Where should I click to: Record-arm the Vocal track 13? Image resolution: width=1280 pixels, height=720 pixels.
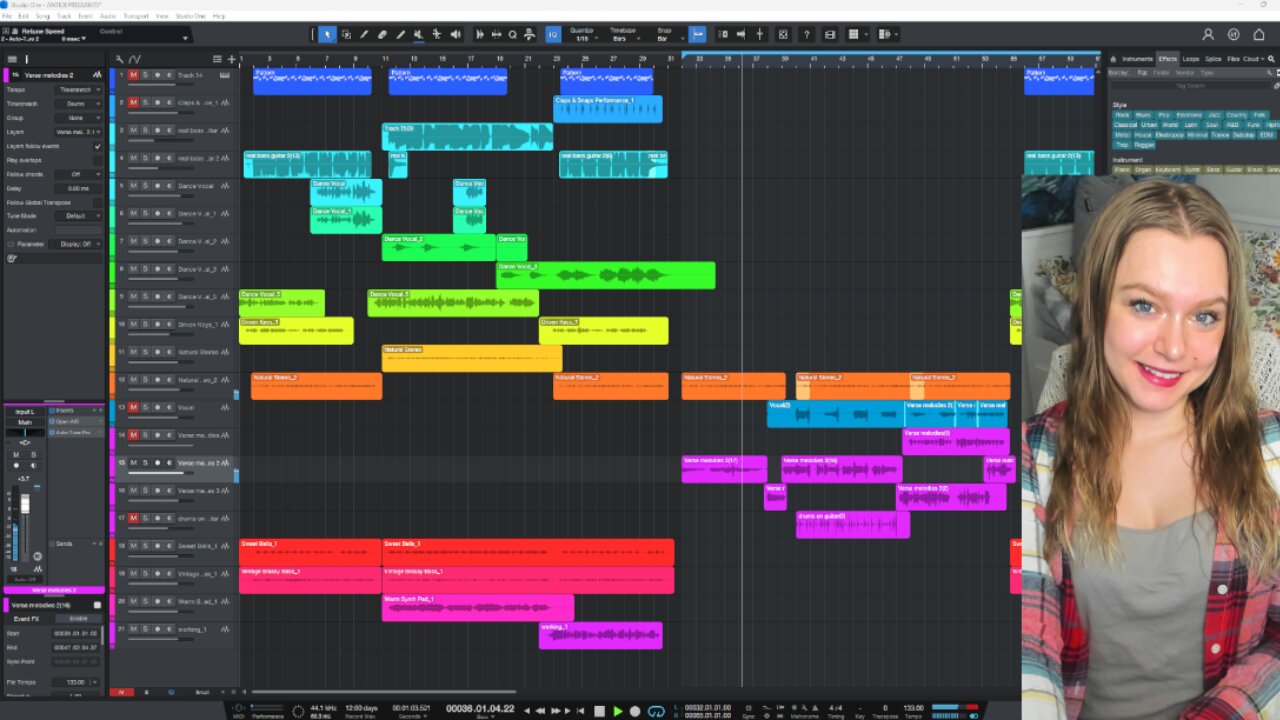coord(157,407)
